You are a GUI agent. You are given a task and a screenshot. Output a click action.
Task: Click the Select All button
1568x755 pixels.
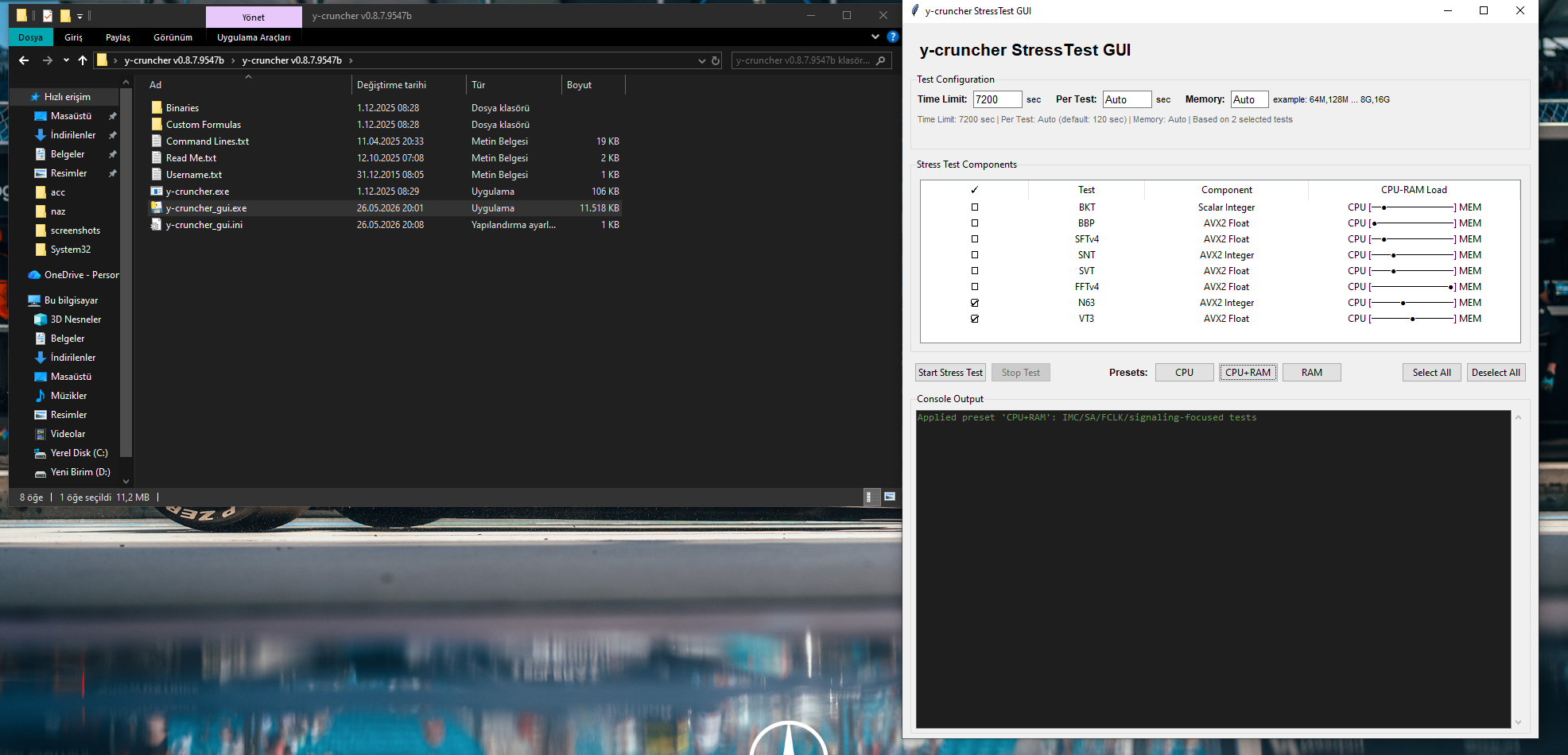(1432, 373)
